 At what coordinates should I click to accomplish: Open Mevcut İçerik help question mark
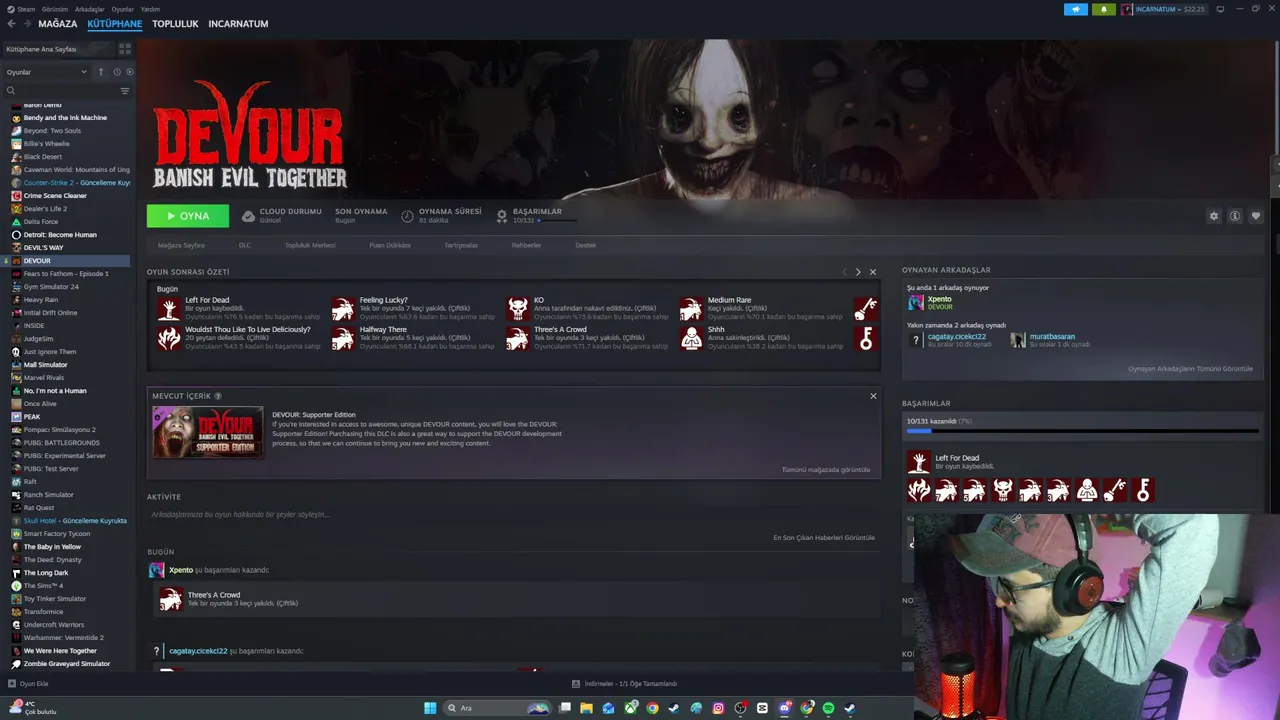(218, 396)
